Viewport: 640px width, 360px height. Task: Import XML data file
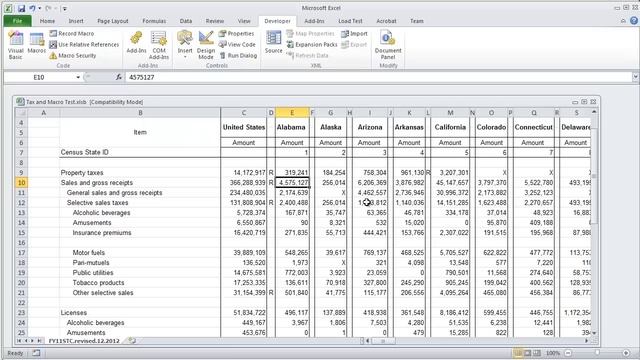354,33
